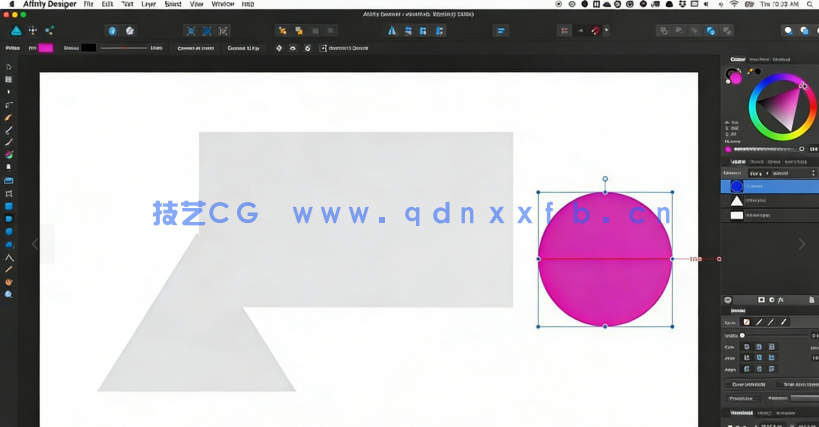Open the Layer menu
The image size is (819, 427).
[x=148, y=4]
